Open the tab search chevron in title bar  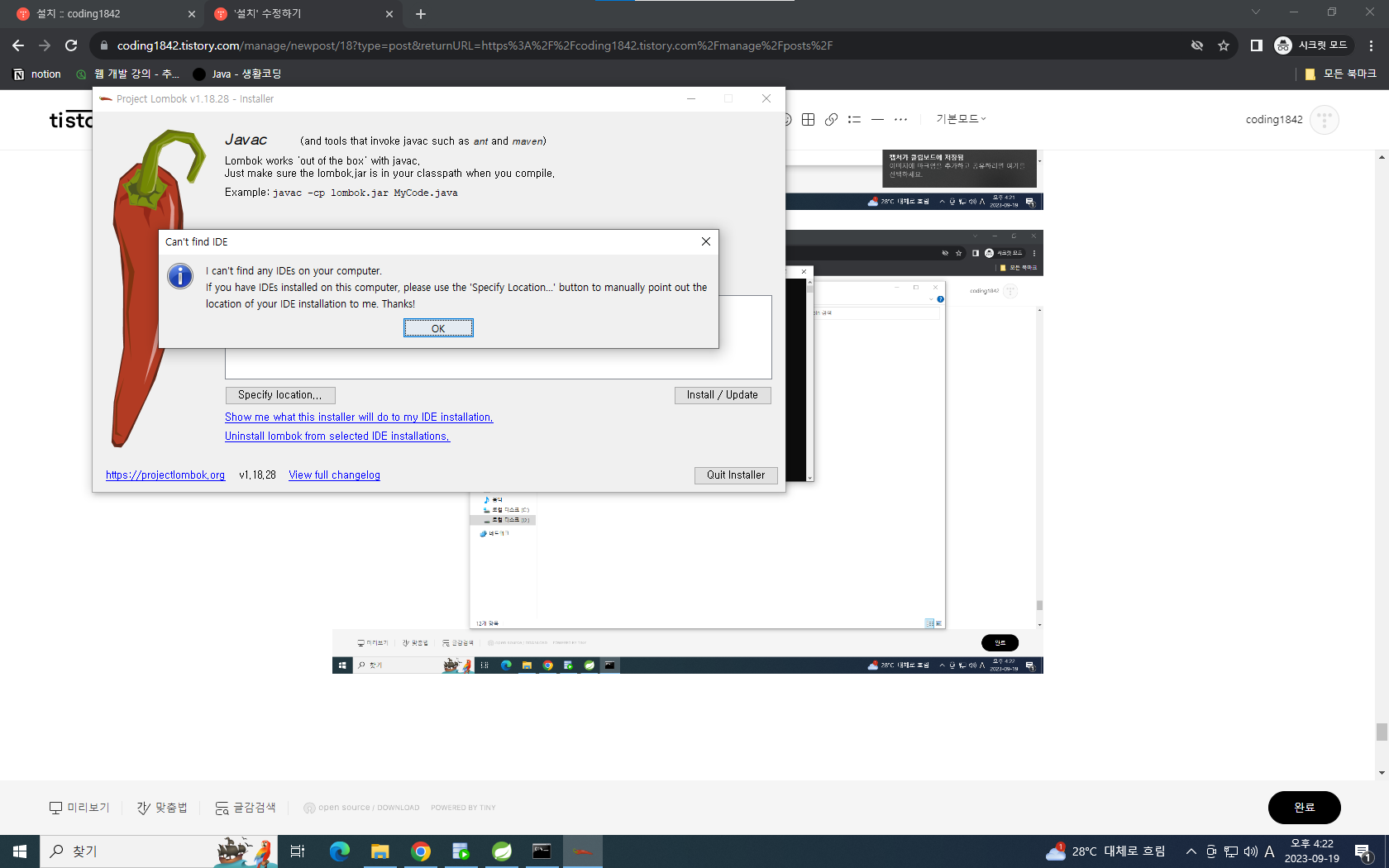click(1256, 12)
